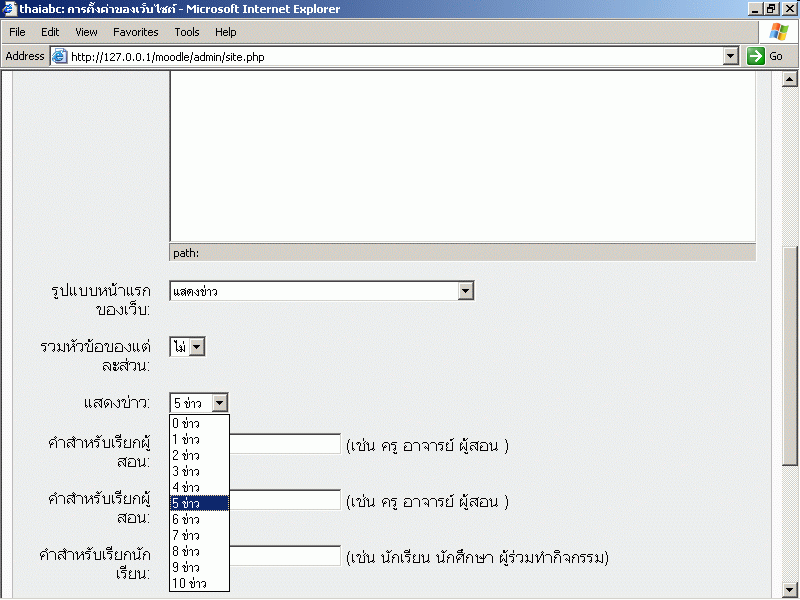This screenshot has width=800, height=600.
Task: Click the page scrollbar up arrow
Action: 789,80
